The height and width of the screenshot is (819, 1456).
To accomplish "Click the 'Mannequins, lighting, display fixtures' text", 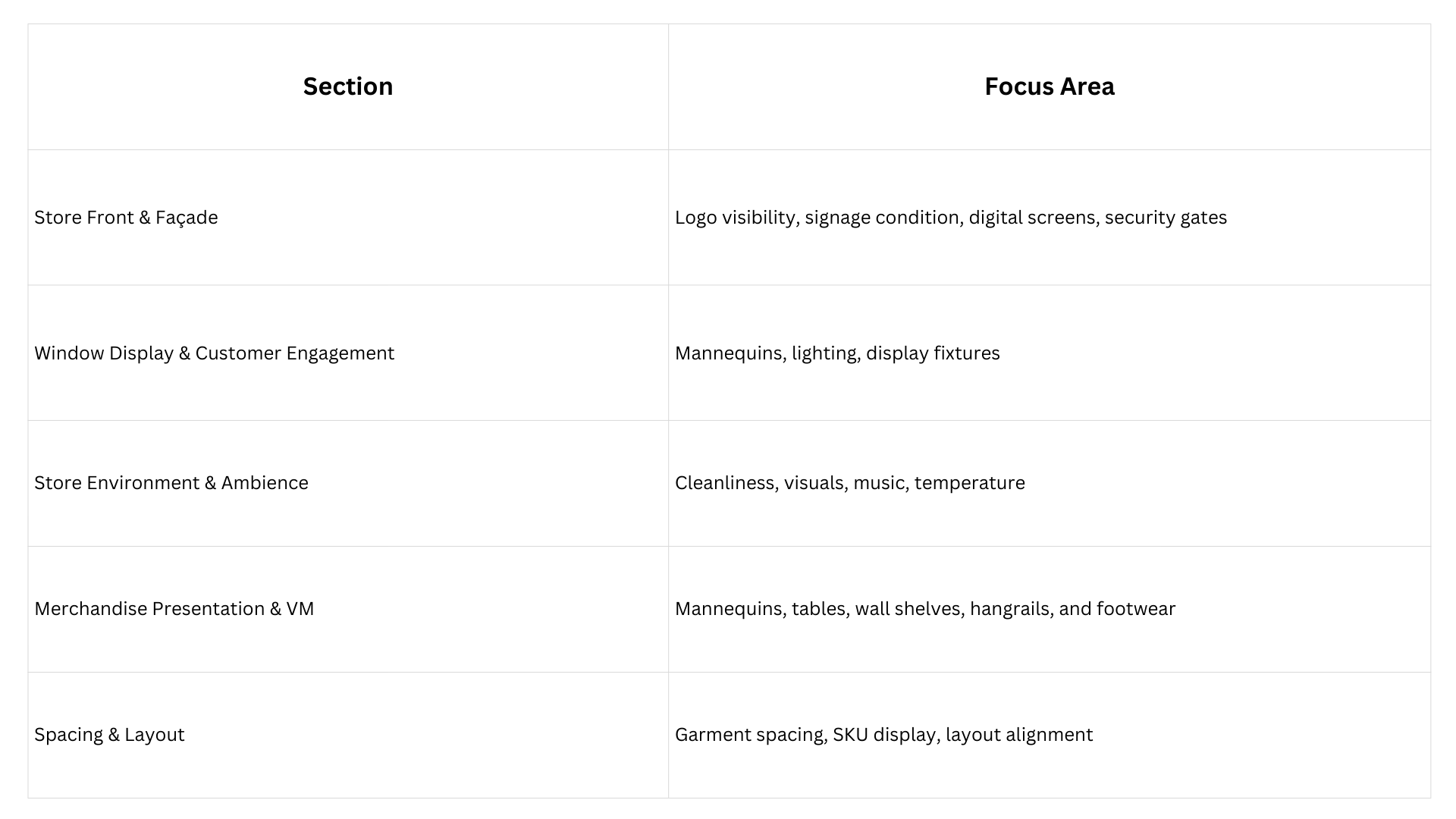I will pos(837,353).
